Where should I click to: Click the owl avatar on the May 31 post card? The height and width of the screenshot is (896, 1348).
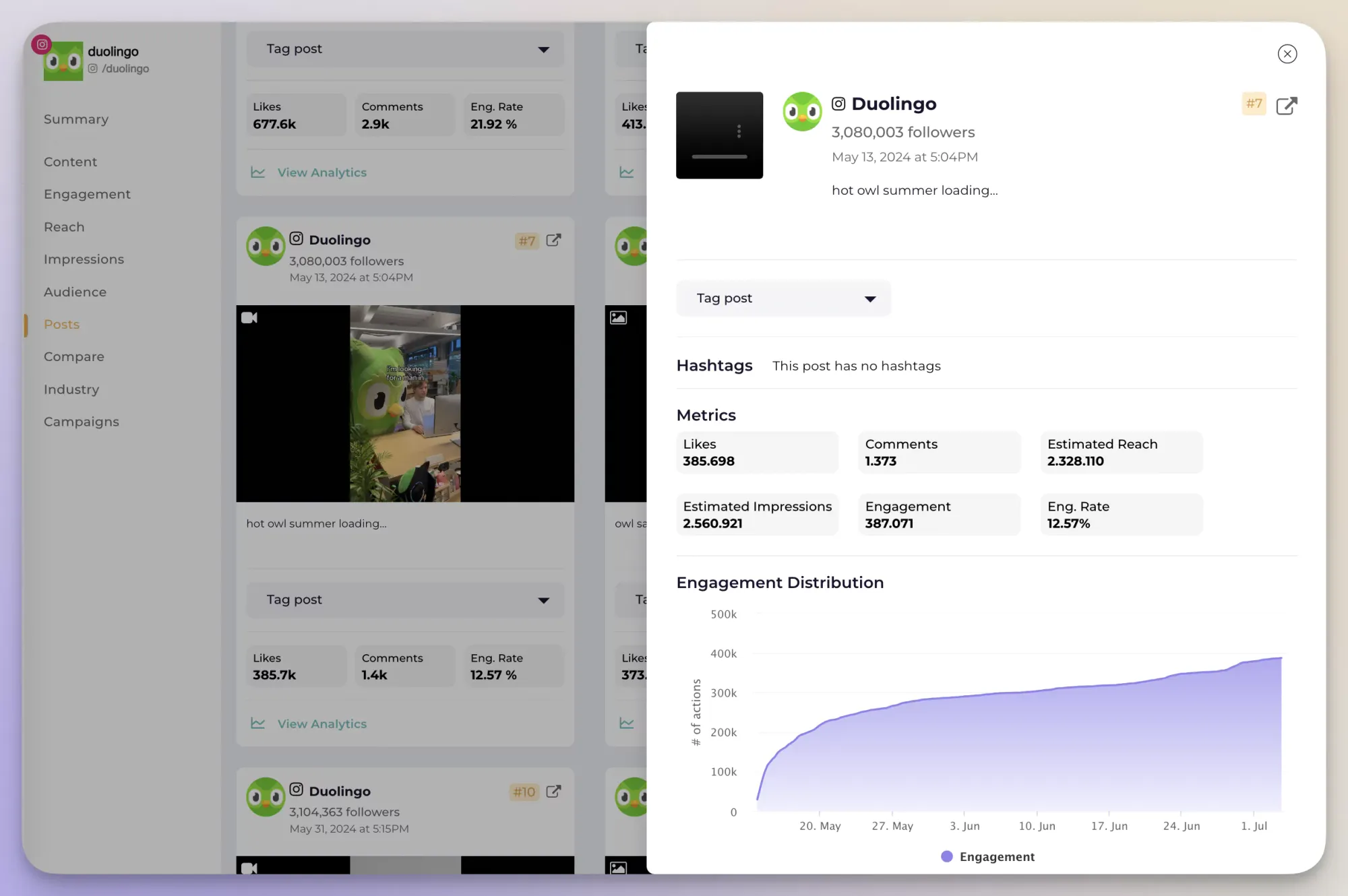tap(266, 797)
